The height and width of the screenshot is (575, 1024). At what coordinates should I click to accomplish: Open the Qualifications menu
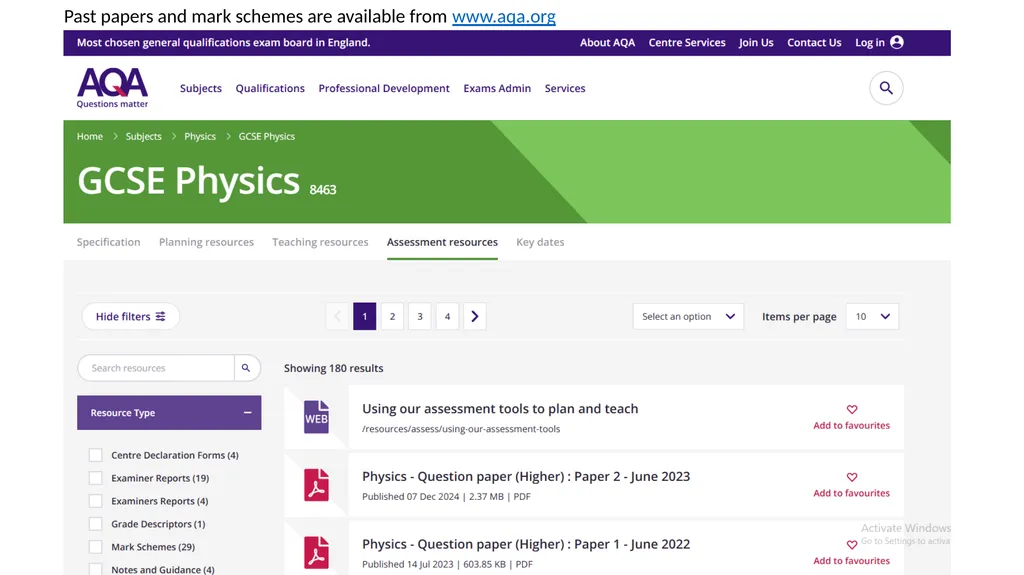tap(270, 88)
